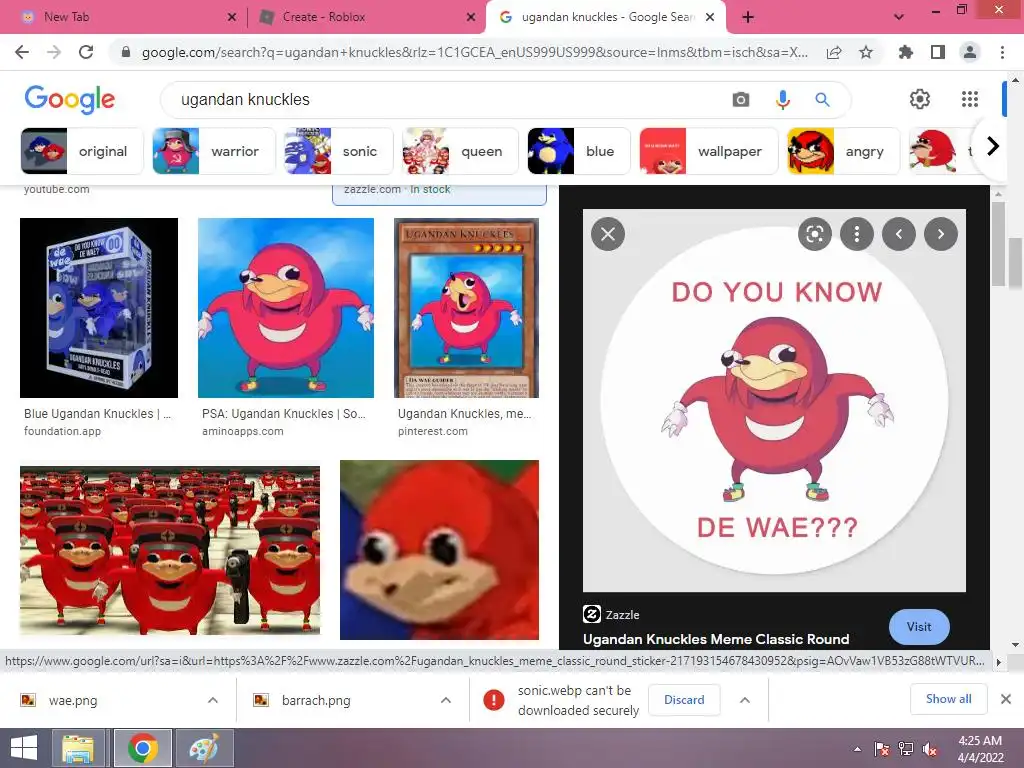Viewport: 1024px width, 768px height.
Task: Switch to the Create - Roblox tab
Action: point(366,17)
